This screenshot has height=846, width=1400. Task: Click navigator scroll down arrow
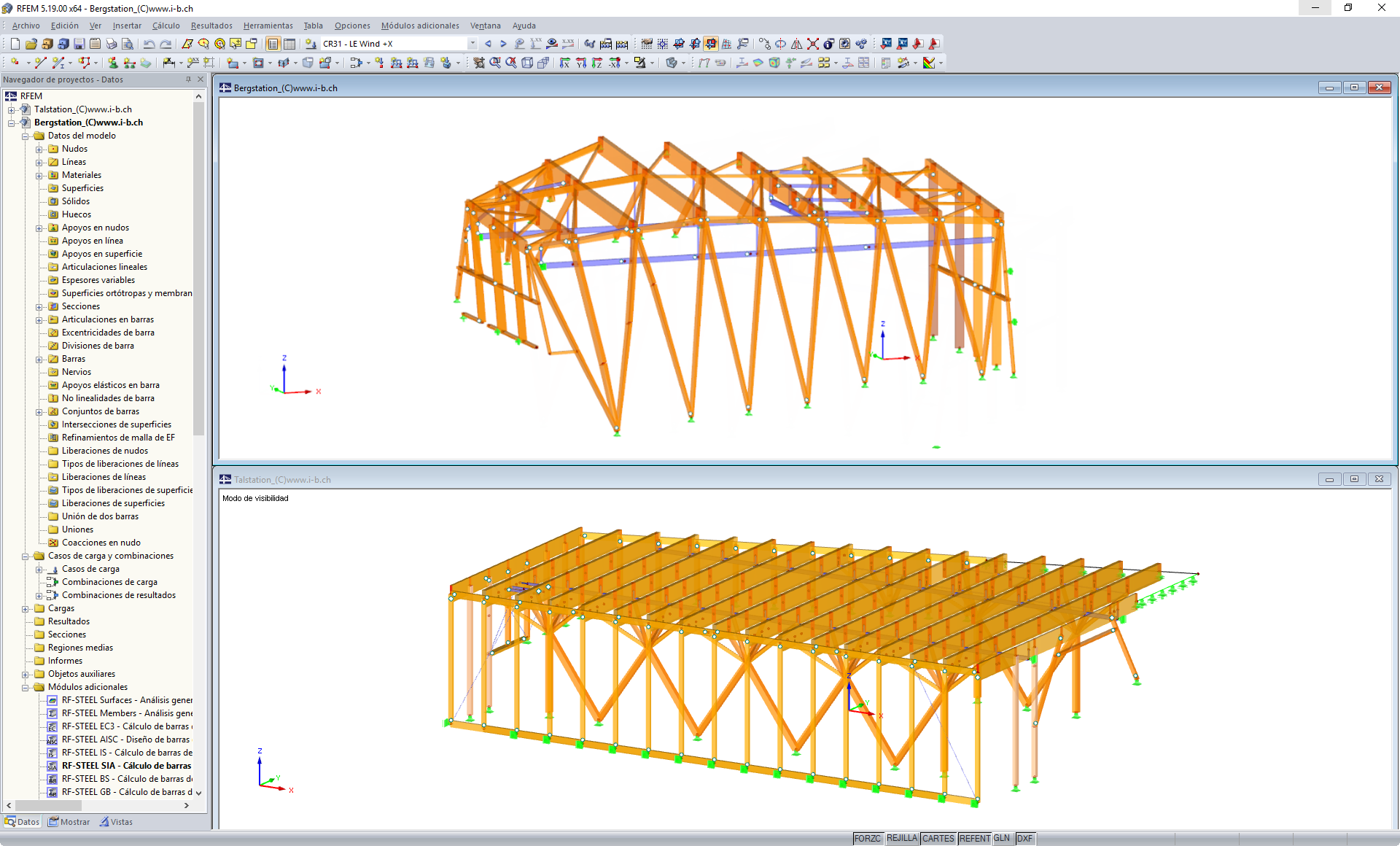point(198,793)
